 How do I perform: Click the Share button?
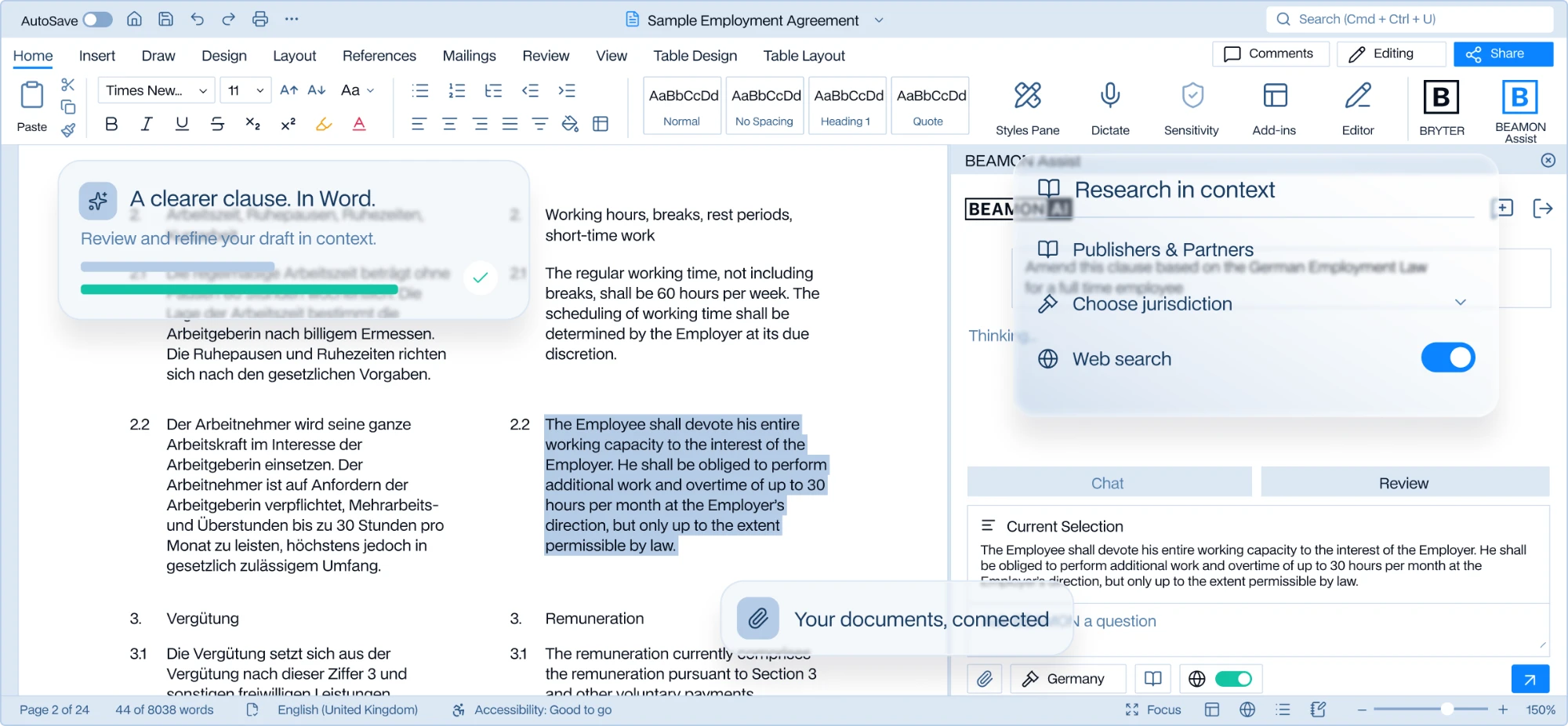click(1503, 53)
